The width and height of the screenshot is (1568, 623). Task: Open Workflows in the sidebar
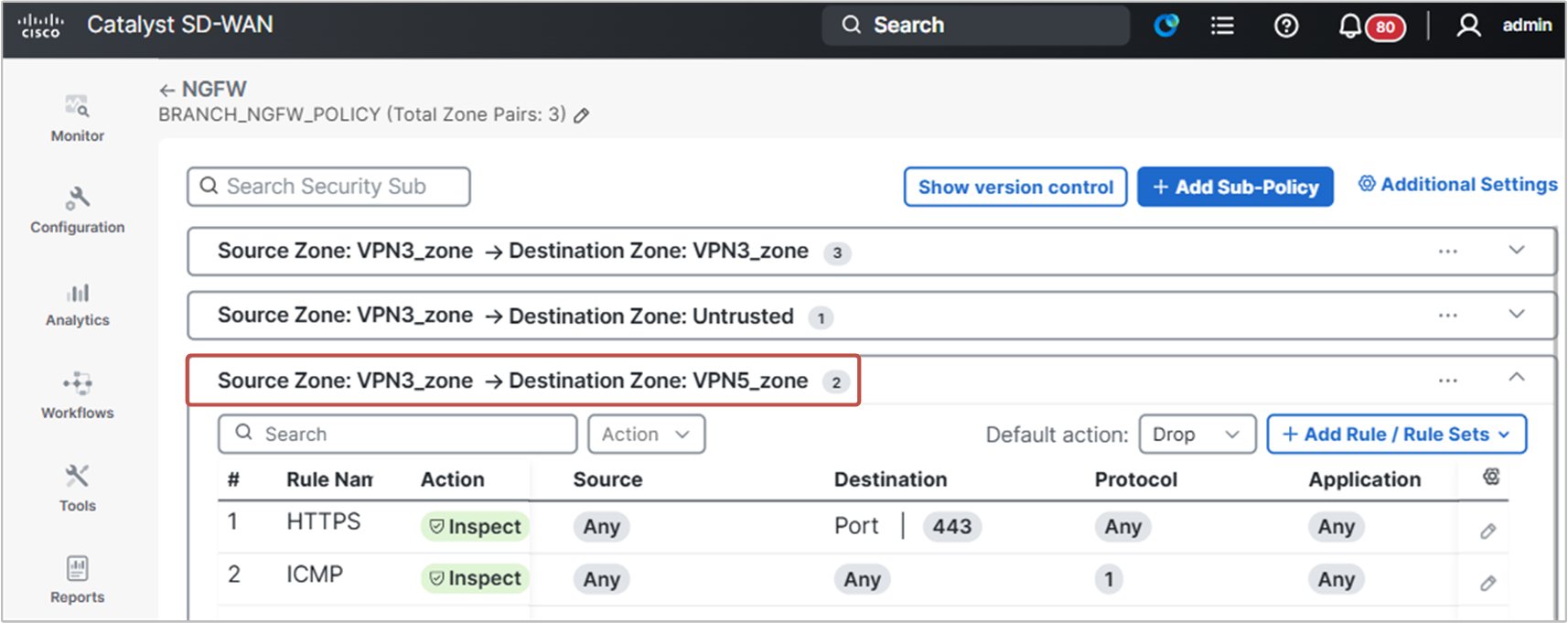tap(78, 396)
